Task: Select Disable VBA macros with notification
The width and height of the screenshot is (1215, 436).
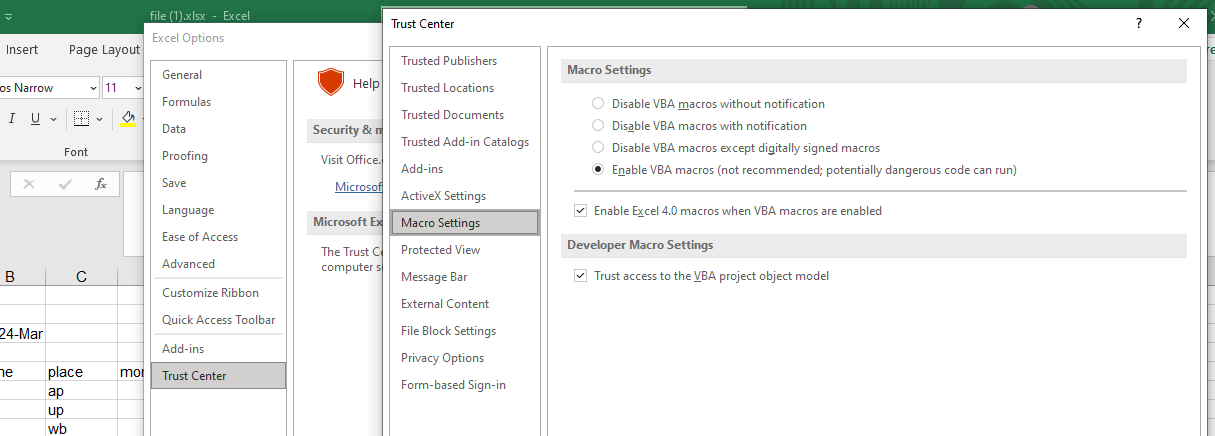Action: [x=598, y=126]
